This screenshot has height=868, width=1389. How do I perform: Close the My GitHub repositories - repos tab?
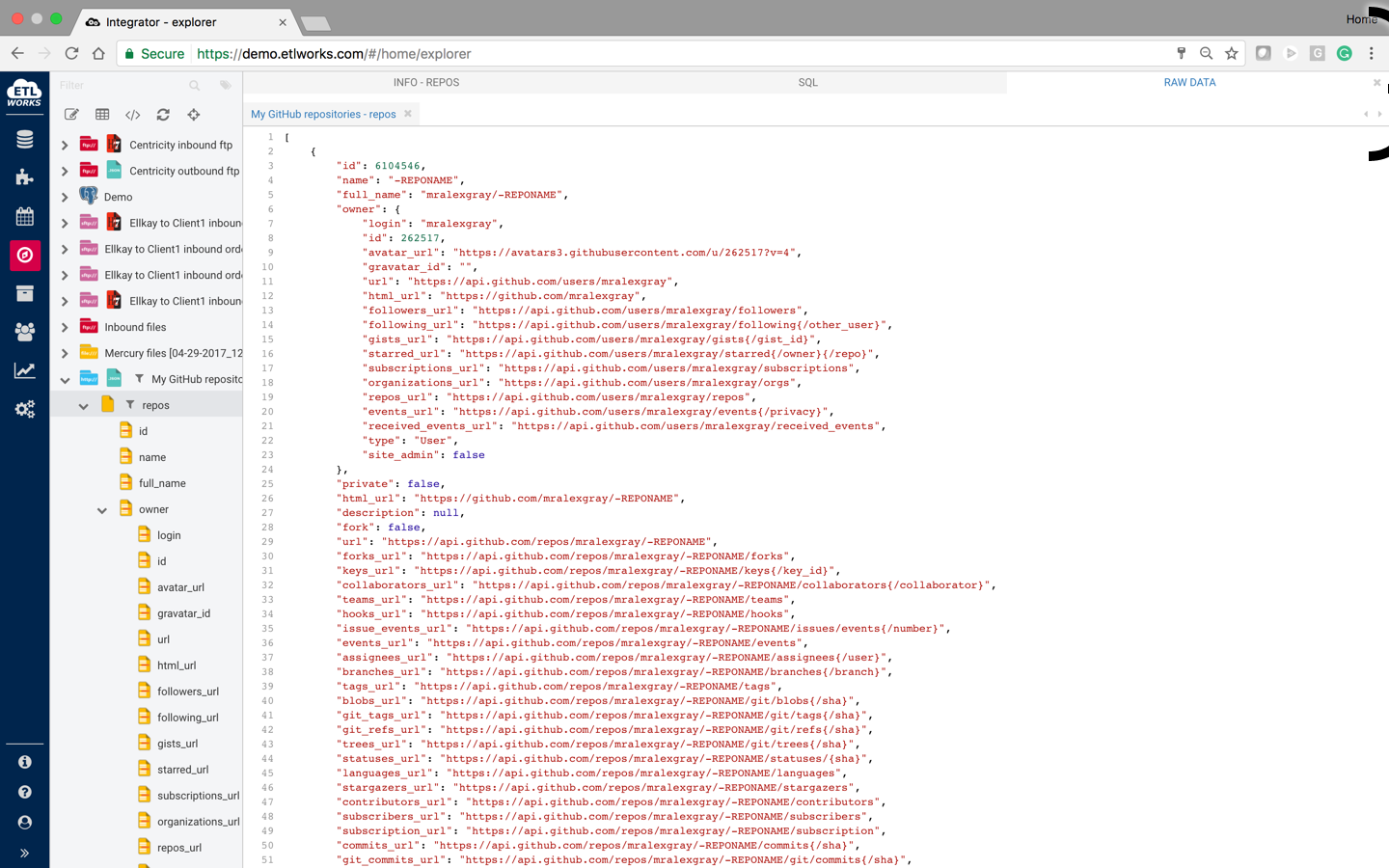408,114
